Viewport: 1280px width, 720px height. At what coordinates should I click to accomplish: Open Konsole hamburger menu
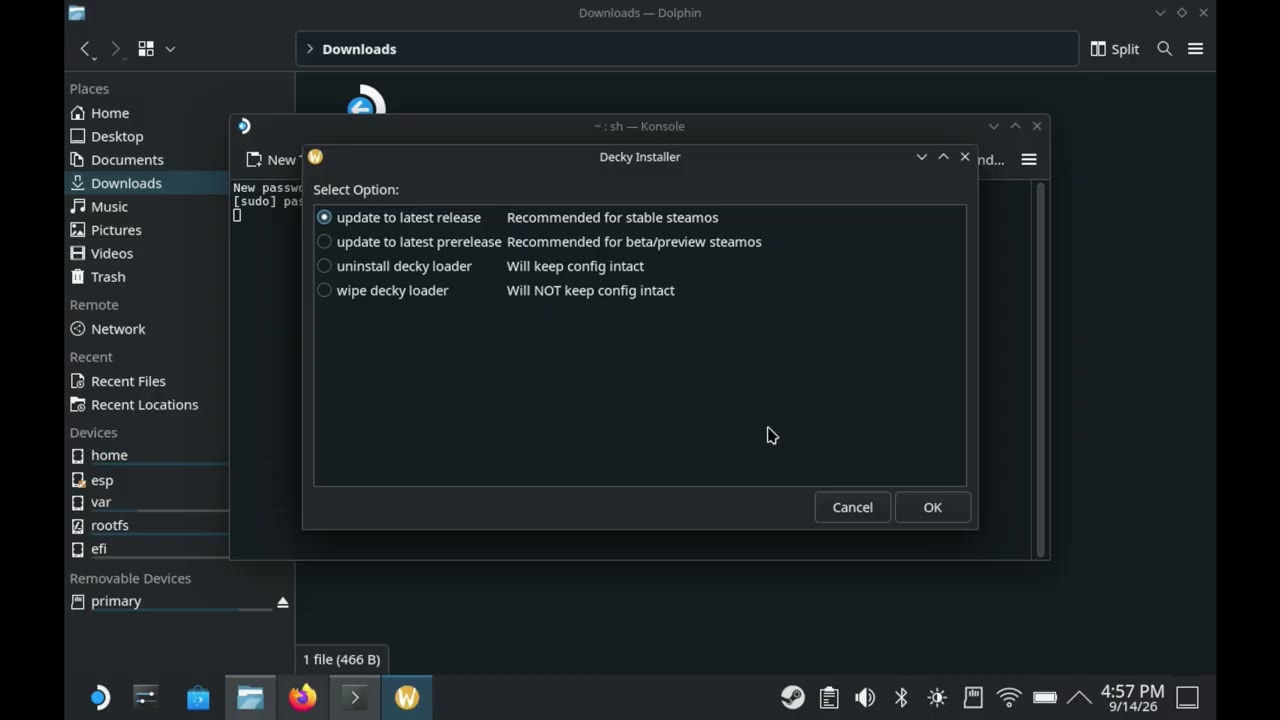coord(1028,159)
